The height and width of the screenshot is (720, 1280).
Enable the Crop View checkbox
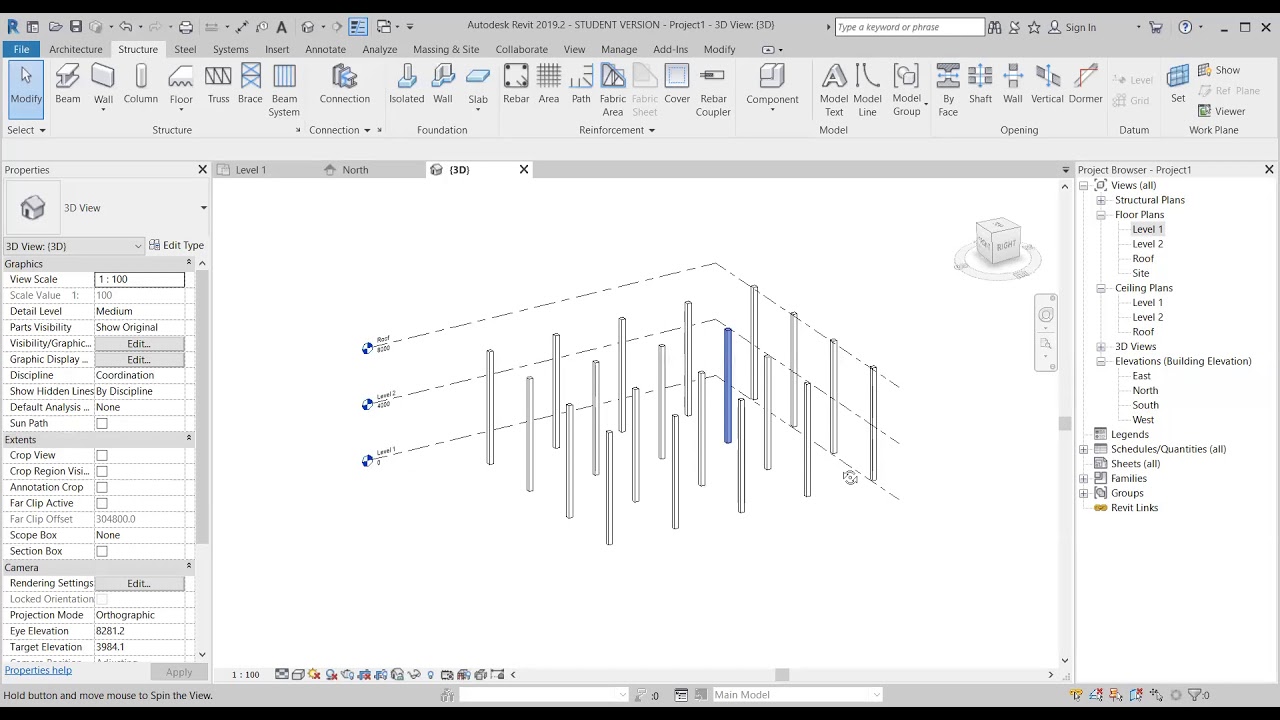pyautogui.click(x=102, y=455)
